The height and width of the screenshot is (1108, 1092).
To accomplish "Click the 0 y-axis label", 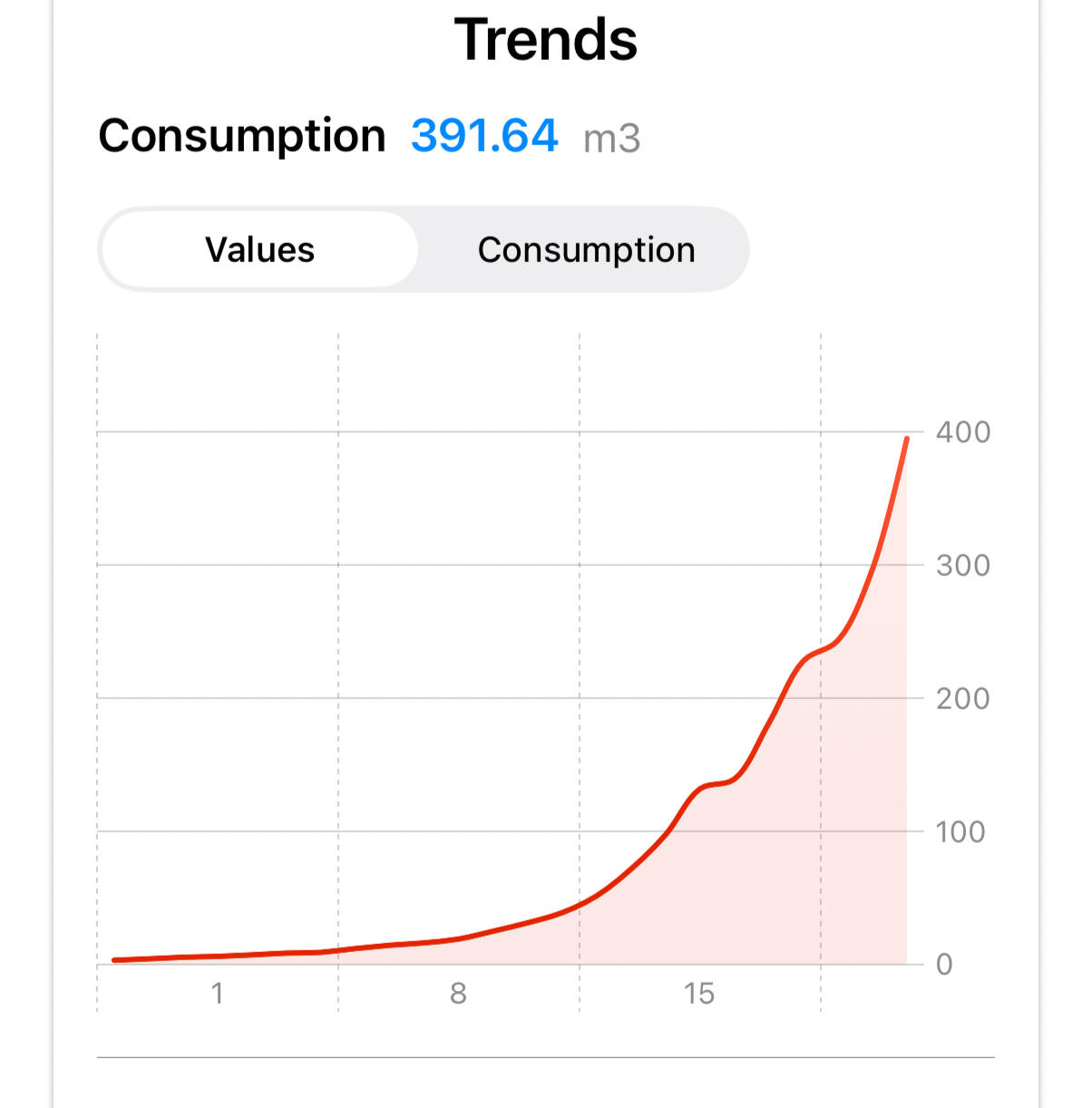I will [944, 964].
